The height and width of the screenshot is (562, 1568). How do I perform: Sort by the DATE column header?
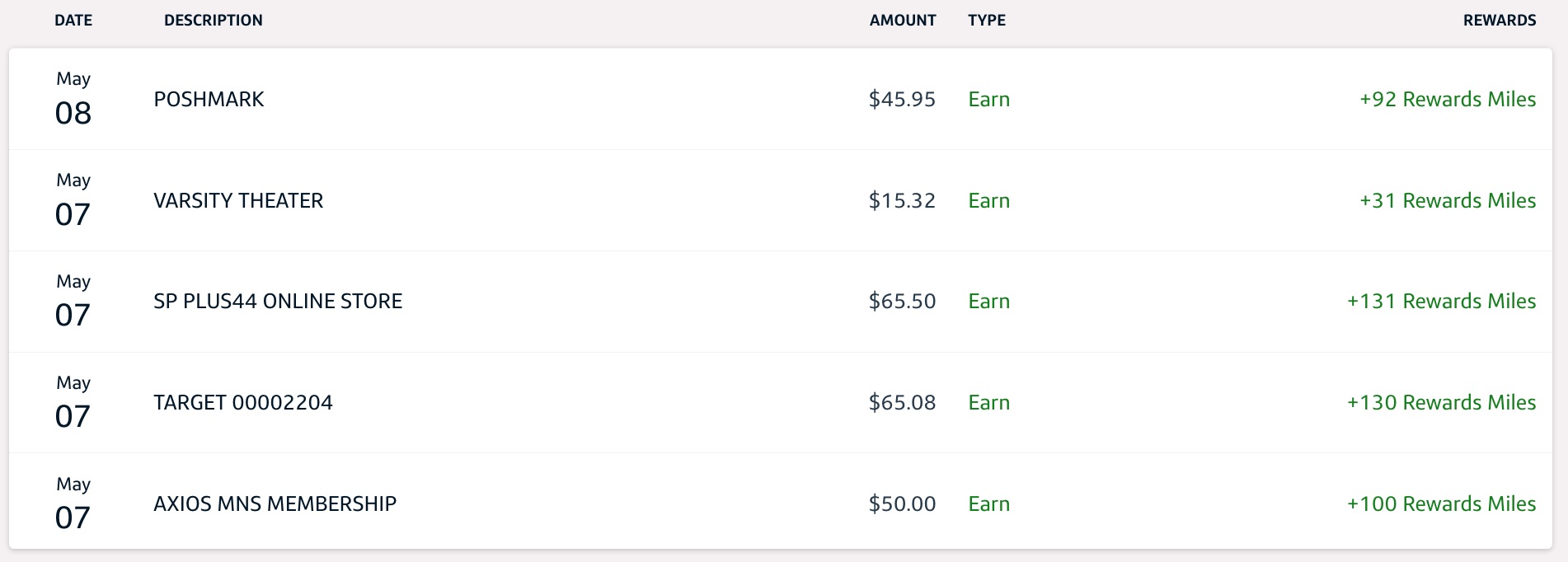[x=73, y=20]
